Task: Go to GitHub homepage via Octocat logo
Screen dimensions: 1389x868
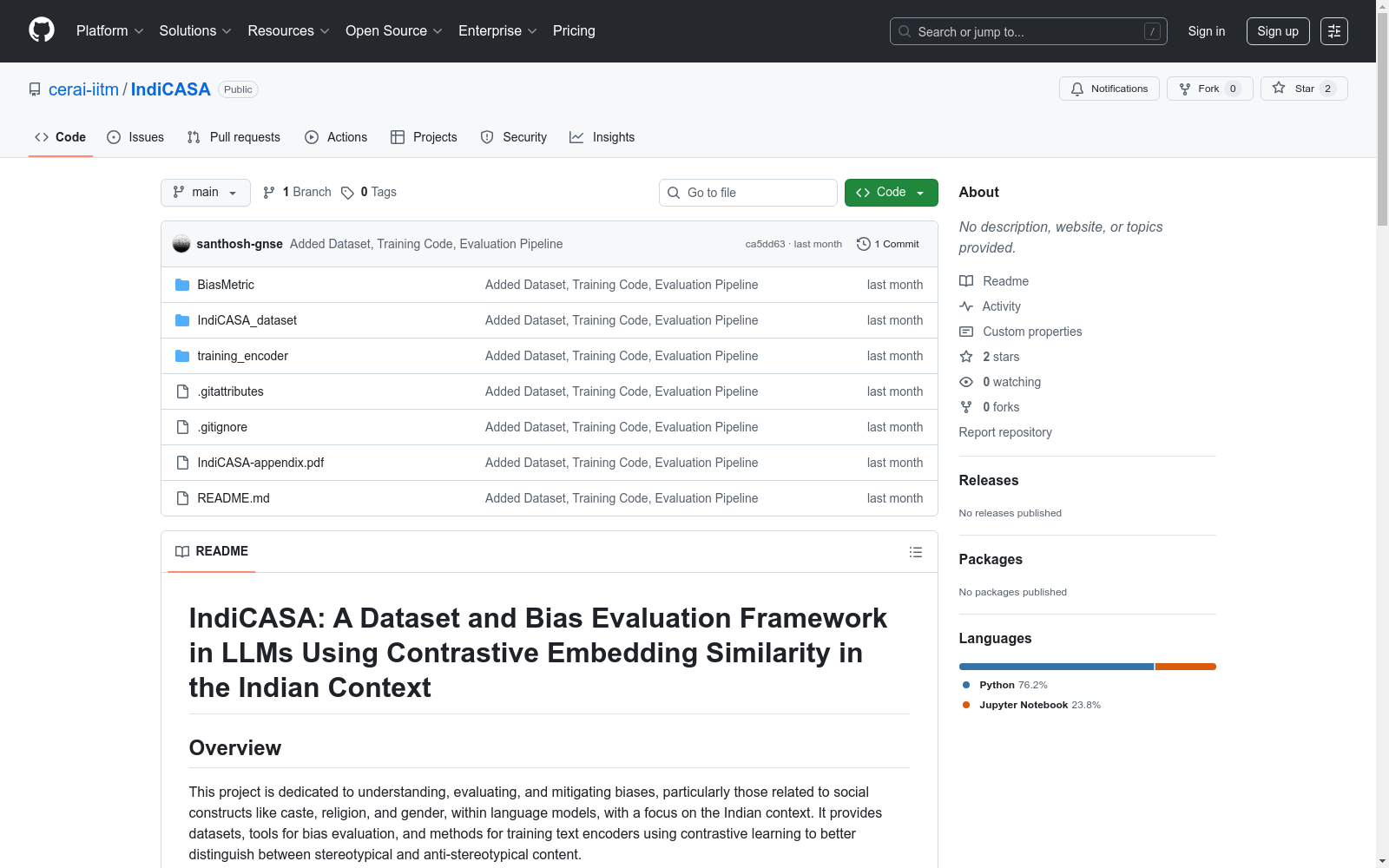Action: coord(42,30)
